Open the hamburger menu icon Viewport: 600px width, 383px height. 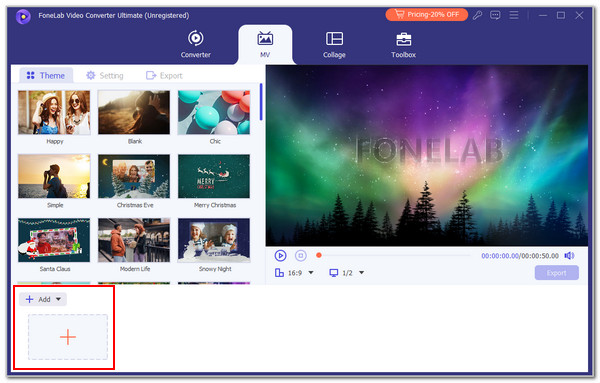coord(514,15)
